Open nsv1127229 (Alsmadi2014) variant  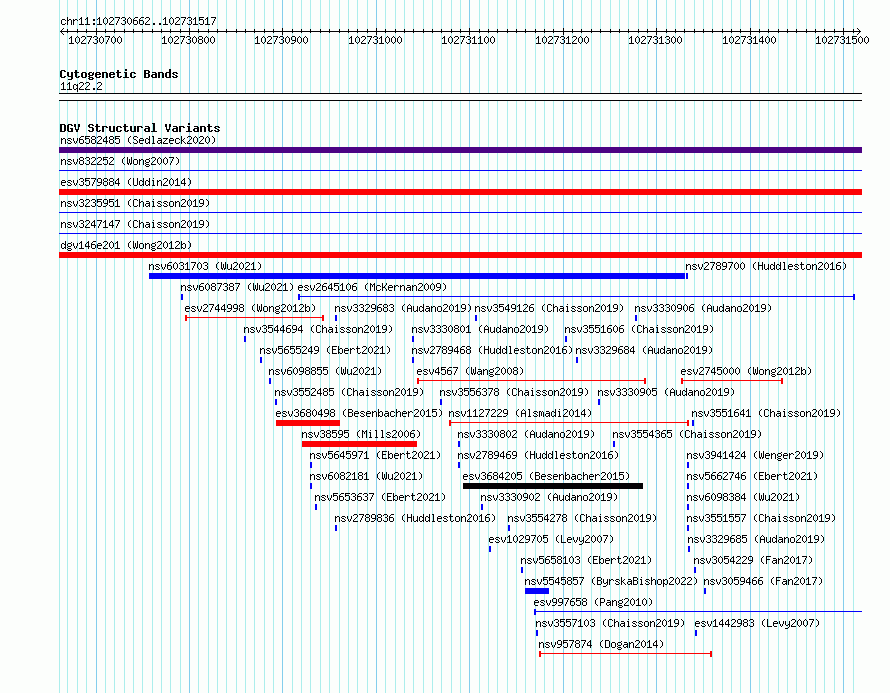tap(520, 413)
